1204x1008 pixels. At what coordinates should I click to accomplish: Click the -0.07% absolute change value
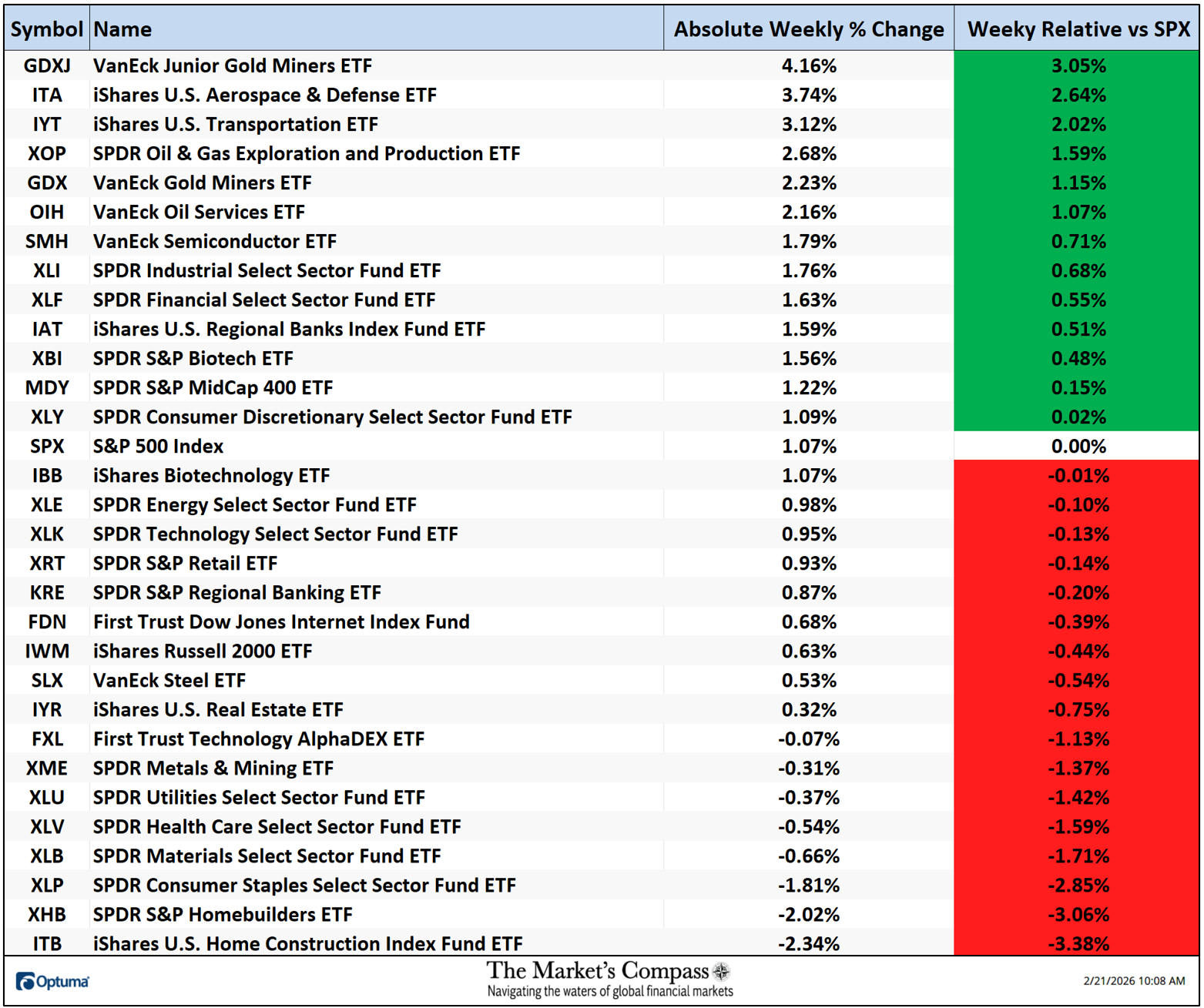coord(809,738)
